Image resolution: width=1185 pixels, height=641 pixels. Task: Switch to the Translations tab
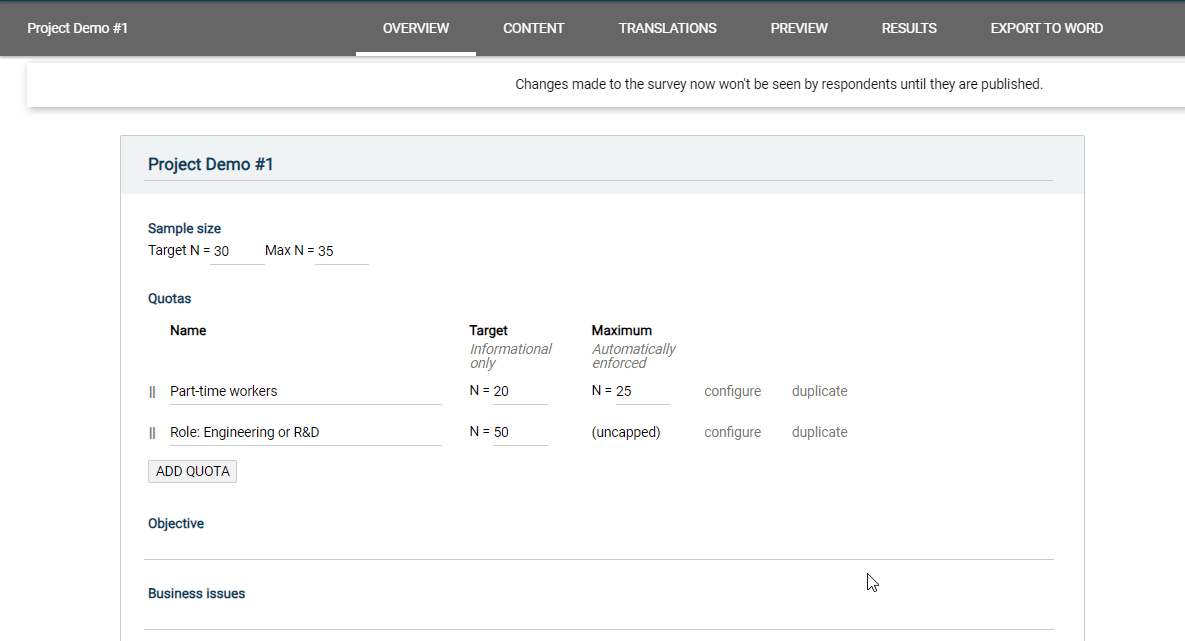(x=667, y=28)
